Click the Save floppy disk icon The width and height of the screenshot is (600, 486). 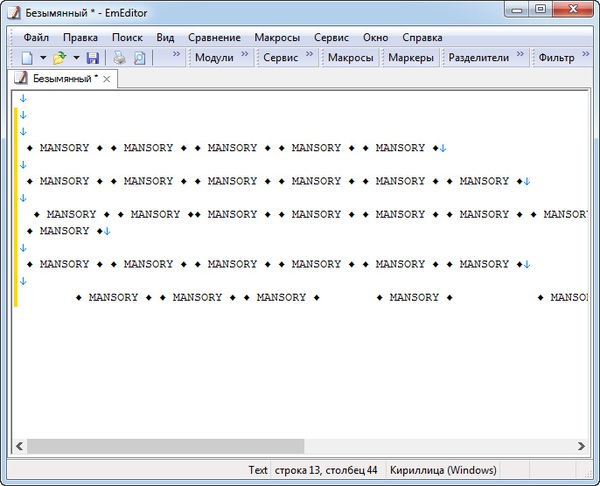[x=93, y=58]
